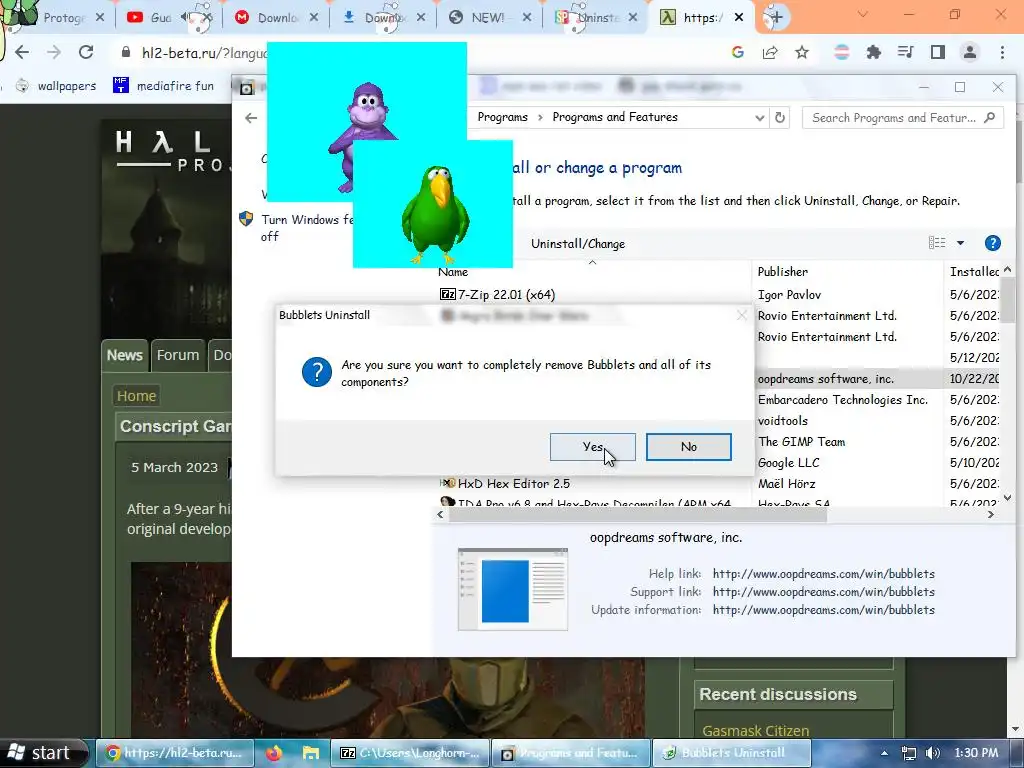Image resolution: width=1024 pixels, height=768 pixels.
Task: Close the Bubblets Uninstall dialog
Action: pos(741,315)
